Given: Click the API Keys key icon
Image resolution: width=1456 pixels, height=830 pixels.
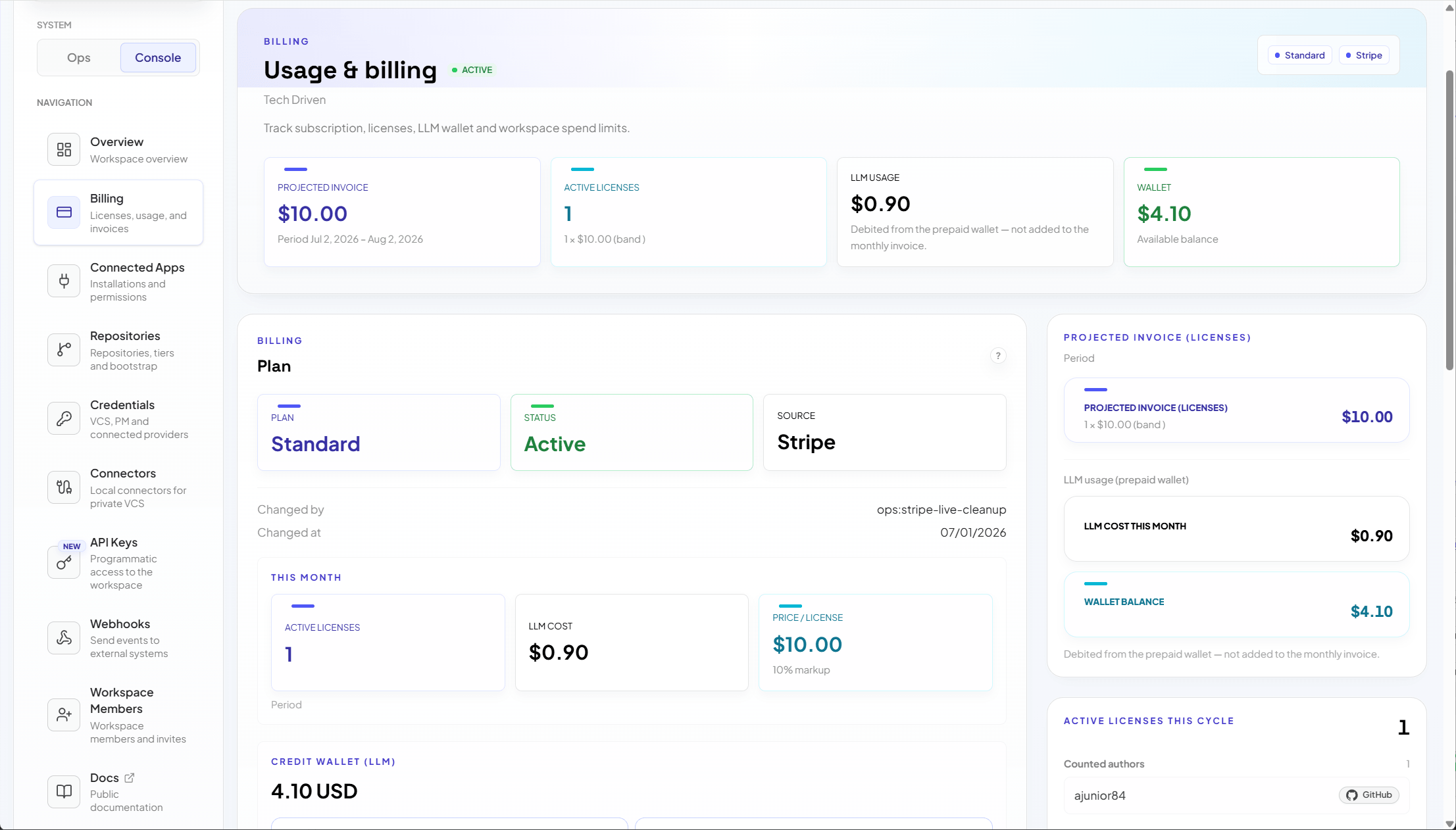Looking at the screenshot, I should (x=64, y=563).
